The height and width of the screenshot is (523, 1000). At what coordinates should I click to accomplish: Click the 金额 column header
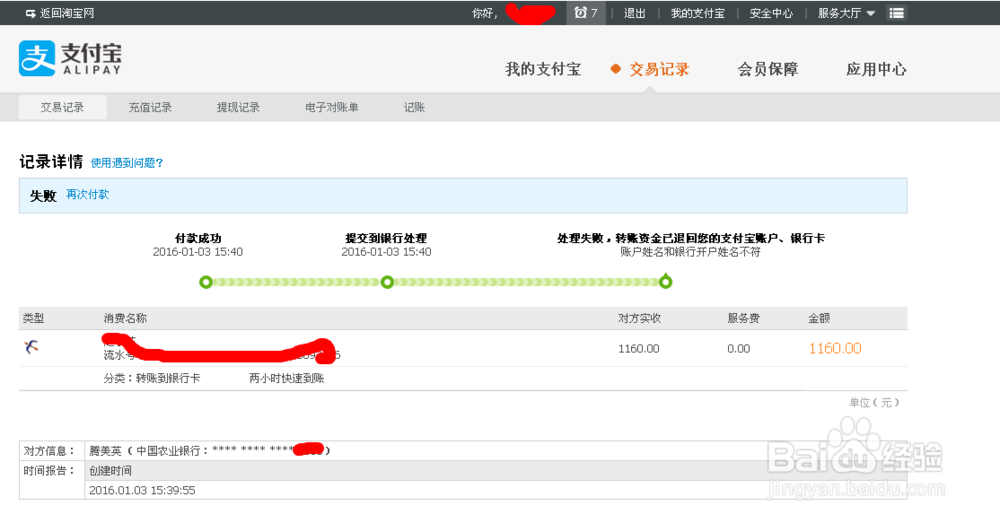819,318
